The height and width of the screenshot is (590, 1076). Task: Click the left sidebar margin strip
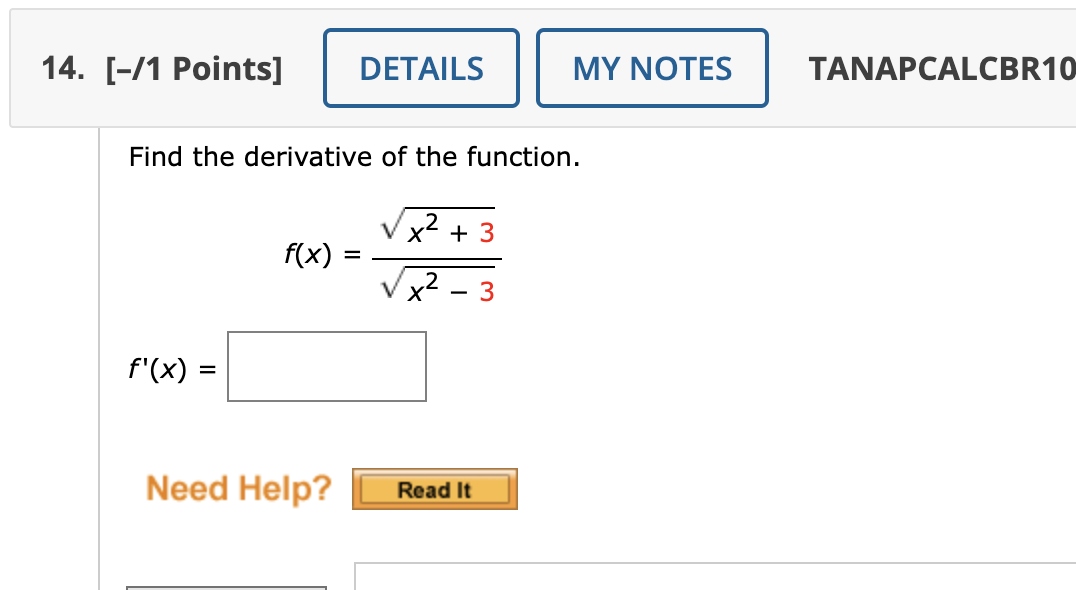click(50, 350)
